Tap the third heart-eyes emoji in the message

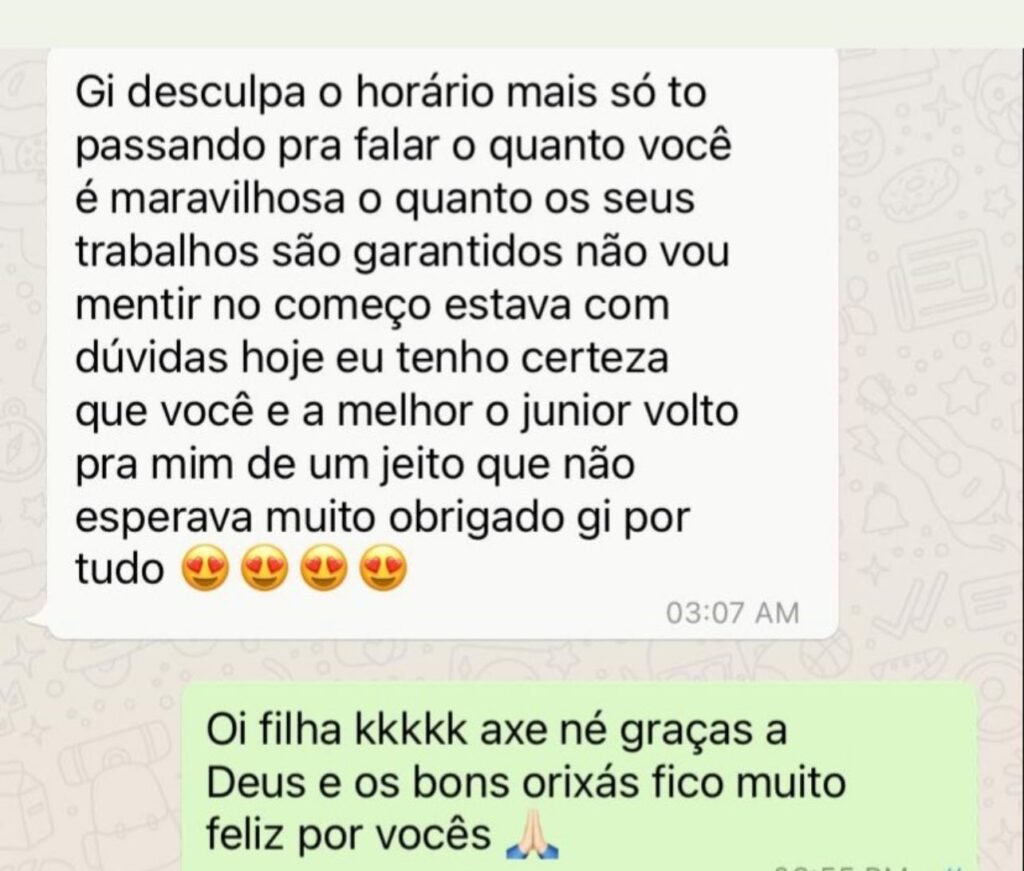[325, 567]
